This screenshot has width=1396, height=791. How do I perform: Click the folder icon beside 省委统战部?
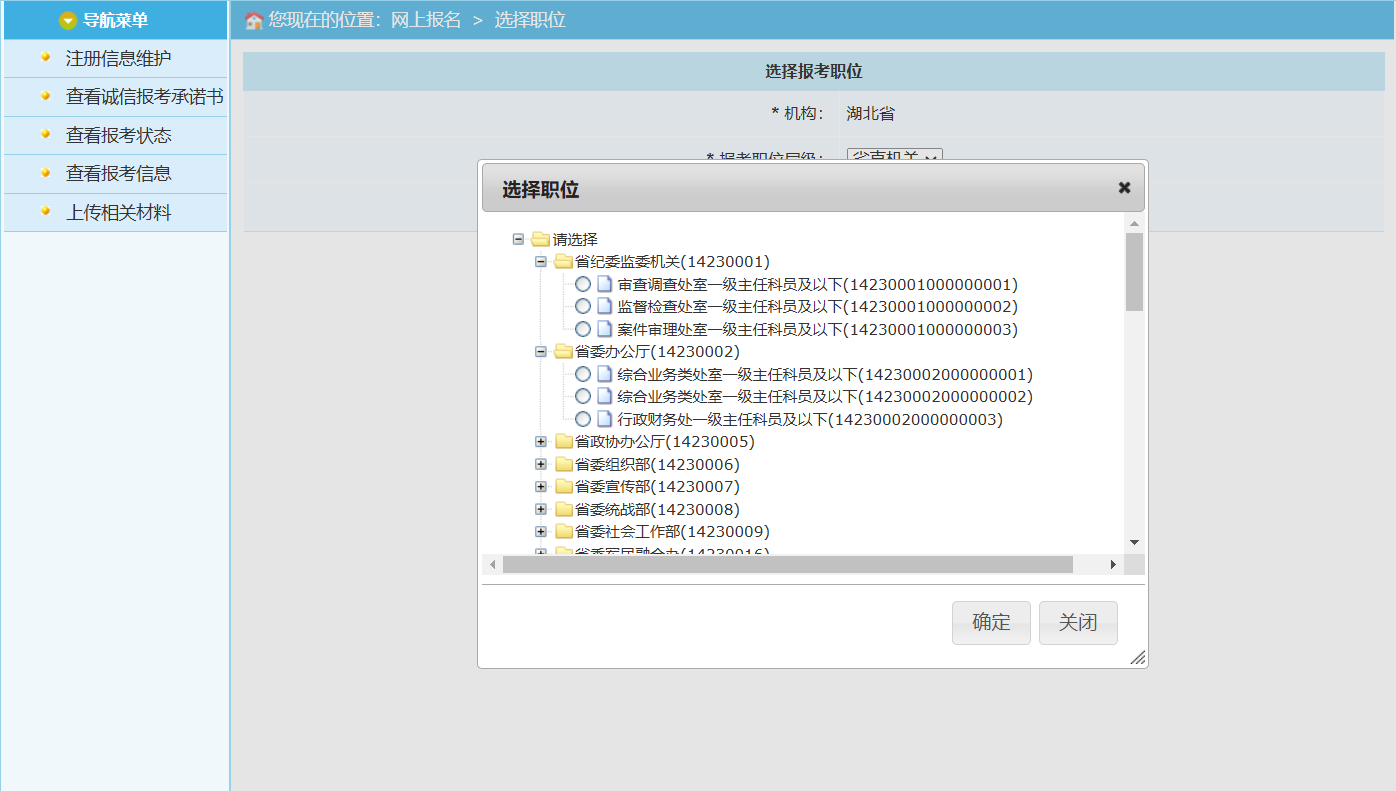point(564,510)
